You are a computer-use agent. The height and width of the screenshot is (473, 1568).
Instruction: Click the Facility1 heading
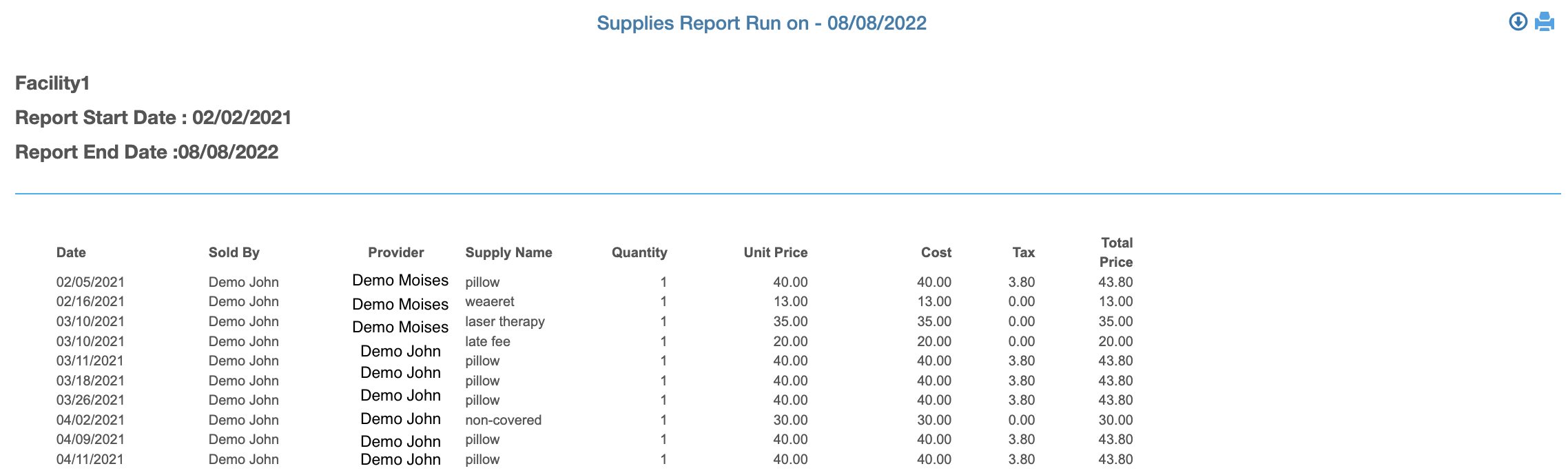(52, 83)
